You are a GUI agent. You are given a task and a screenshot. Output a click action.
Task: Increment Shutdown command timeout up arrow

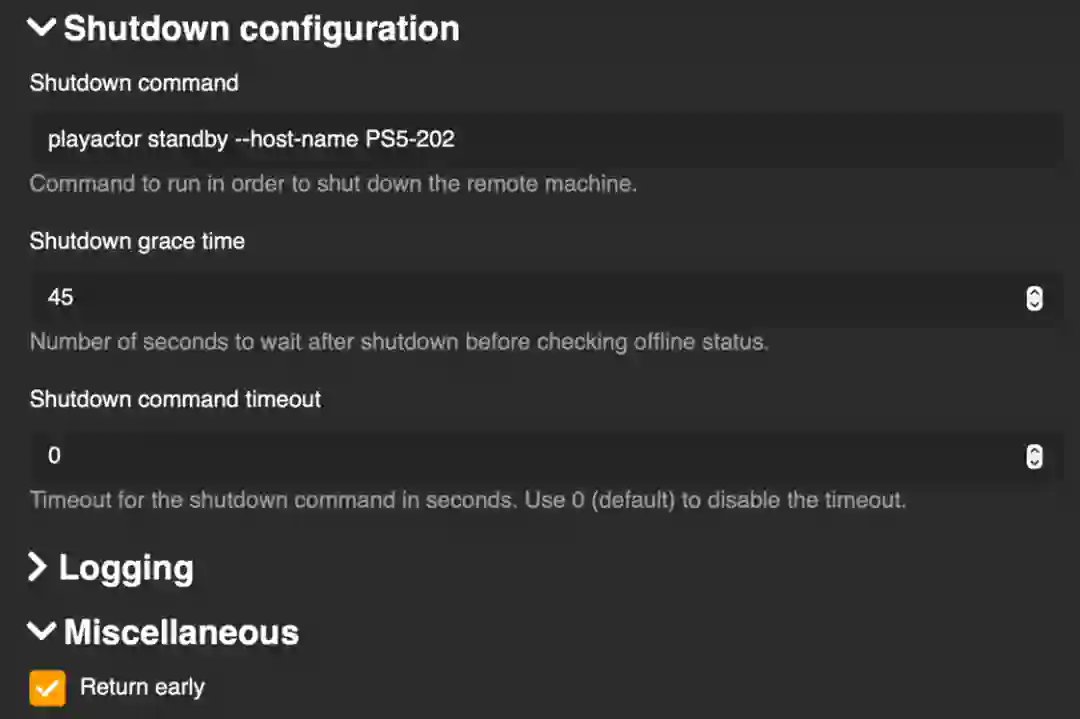1035,450
